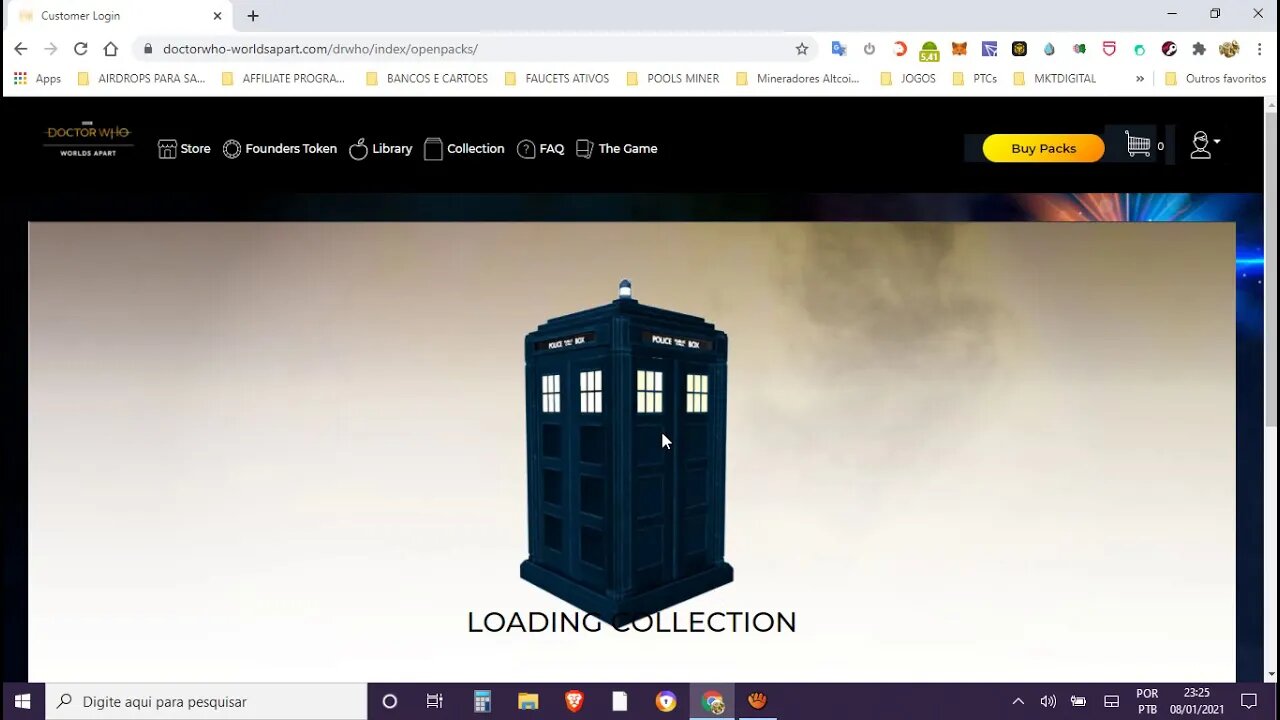Open the Google Translate extension
The height and width of the screenshot is (720, 1280).
[839, 49]
